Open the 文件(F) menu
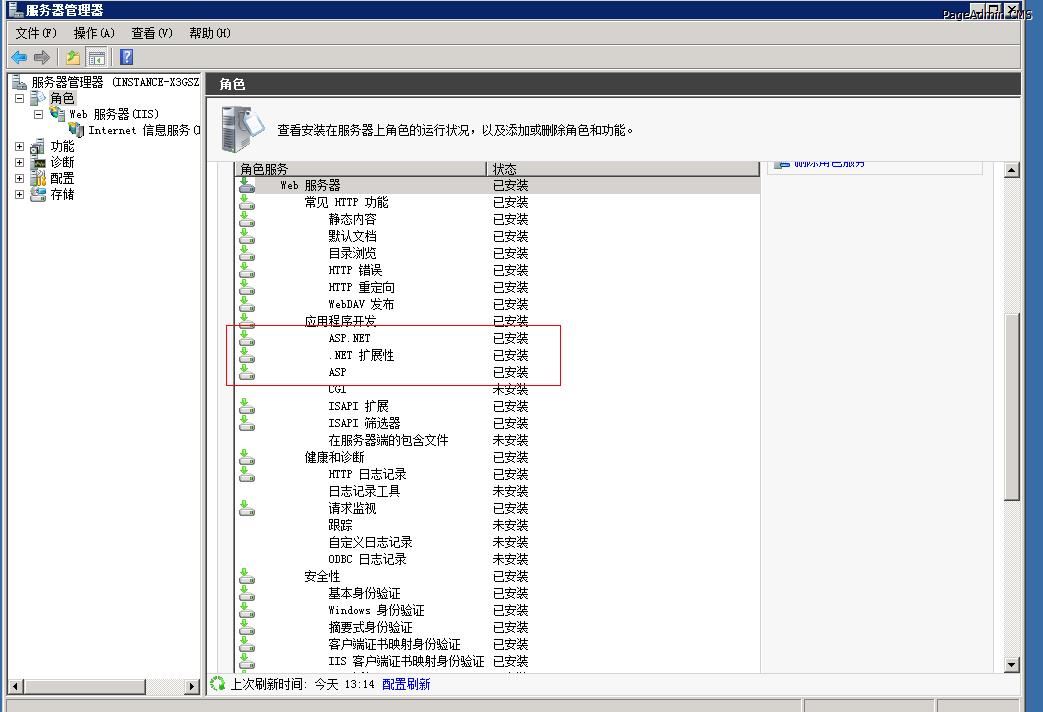Screen dimensions: 1043x712 click(x=36, y=33)
